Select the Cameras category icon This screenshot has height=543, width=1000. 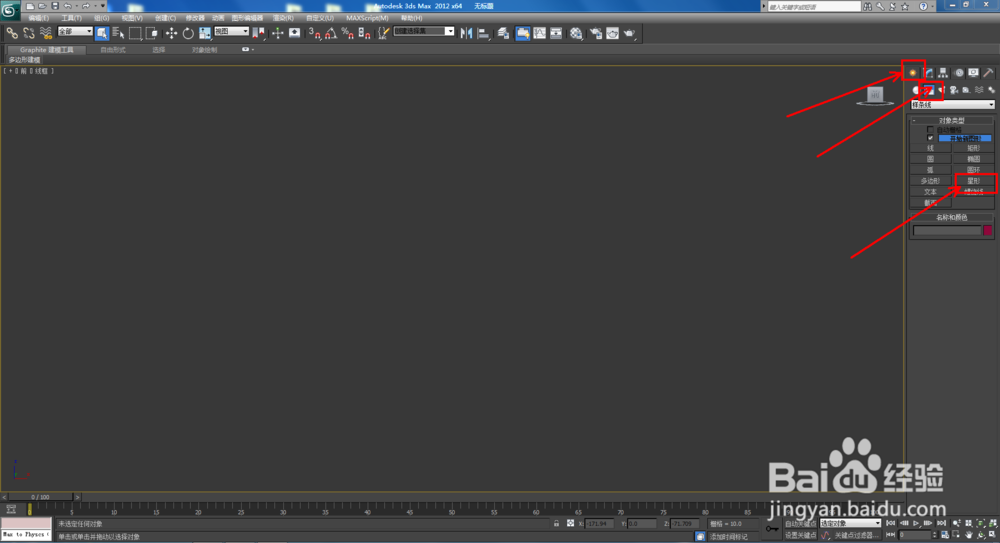point(954,90)
